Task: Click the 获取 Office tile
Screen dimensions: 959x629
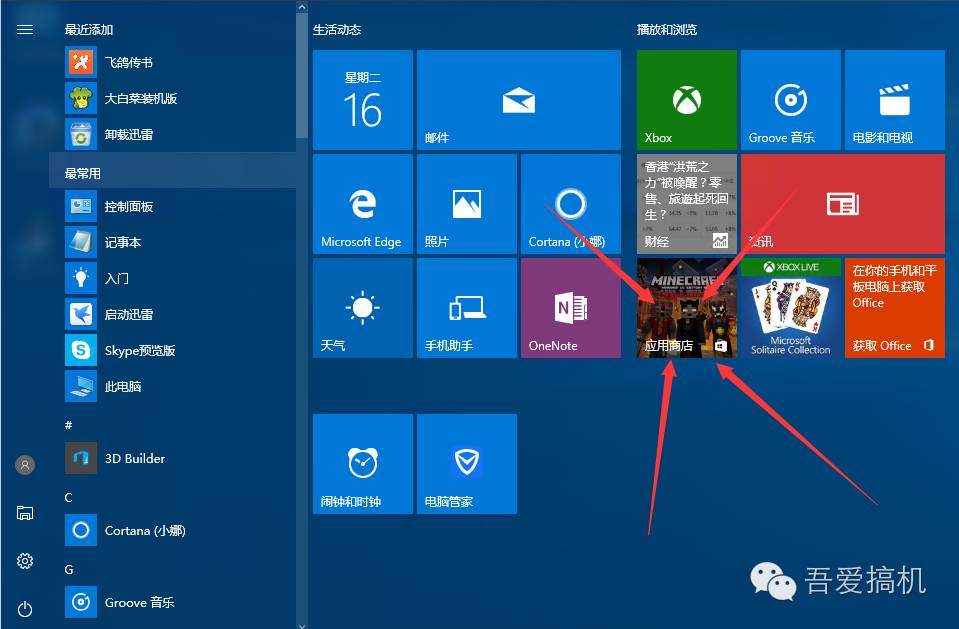Action: (x=894, y=307)
